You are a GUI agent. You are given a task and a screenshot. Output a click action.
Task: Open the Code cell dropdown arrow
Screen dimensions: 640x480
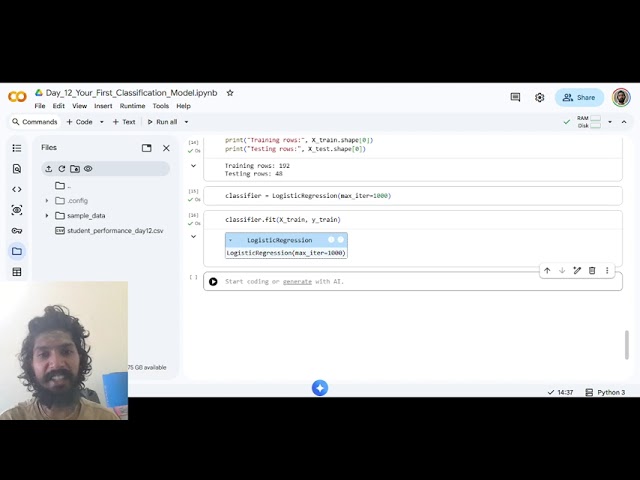coord(102,122)
